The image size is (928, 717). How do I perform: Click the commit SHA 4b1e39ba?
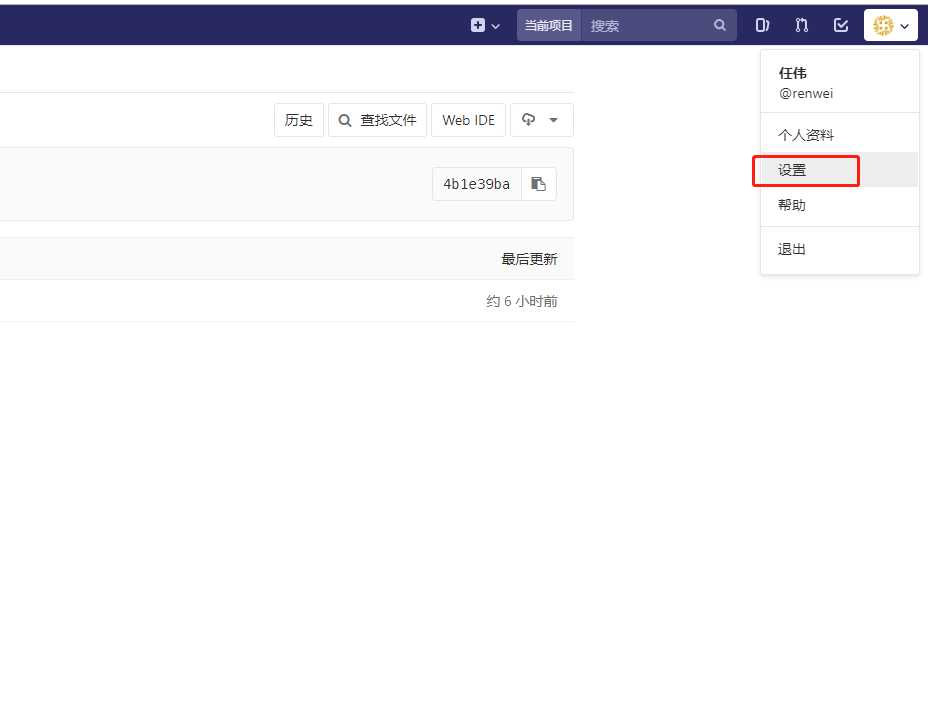[x=476, y=184]
